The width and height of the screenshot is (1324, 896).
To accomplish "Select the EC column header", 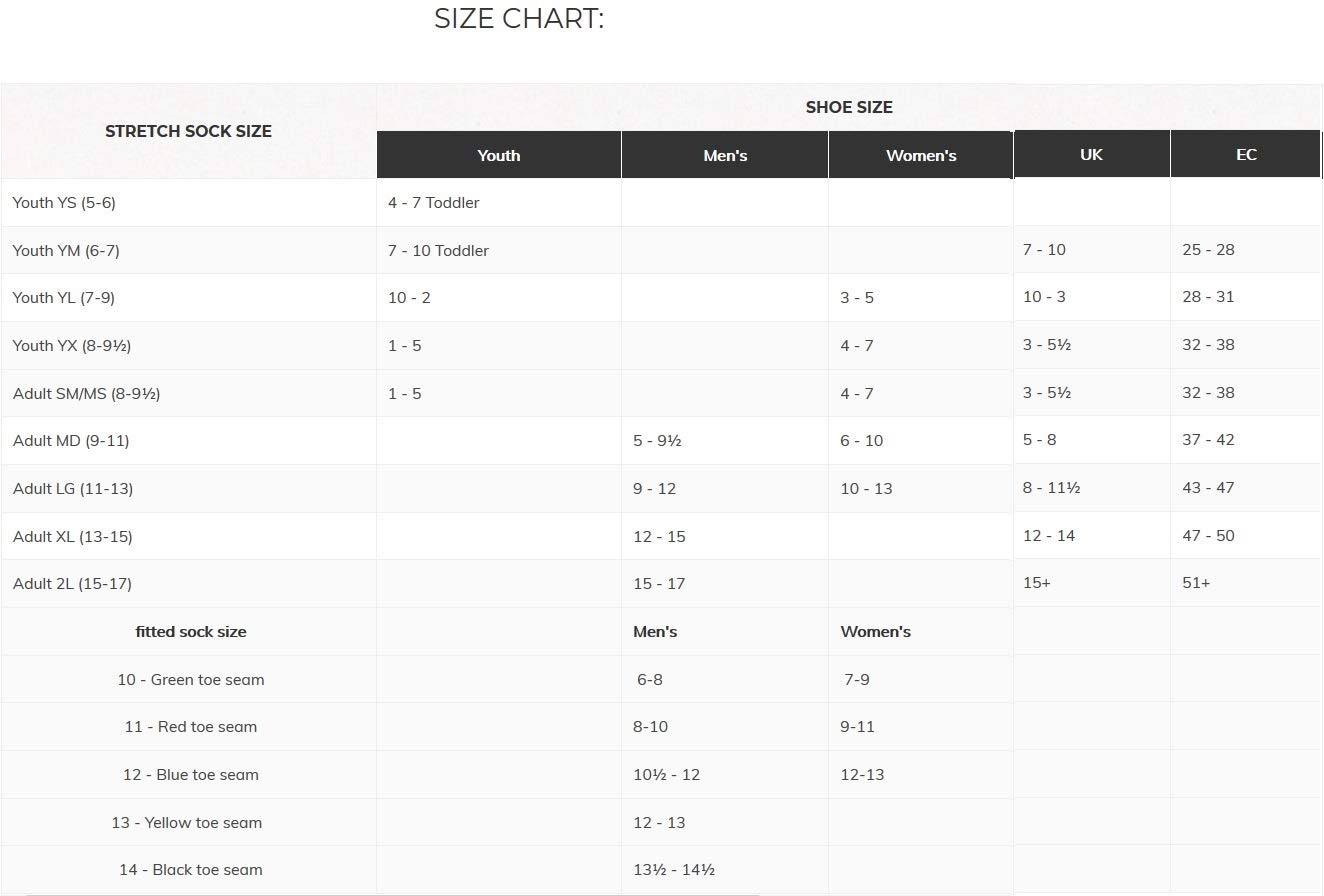I will click(x=1246, y=154).
